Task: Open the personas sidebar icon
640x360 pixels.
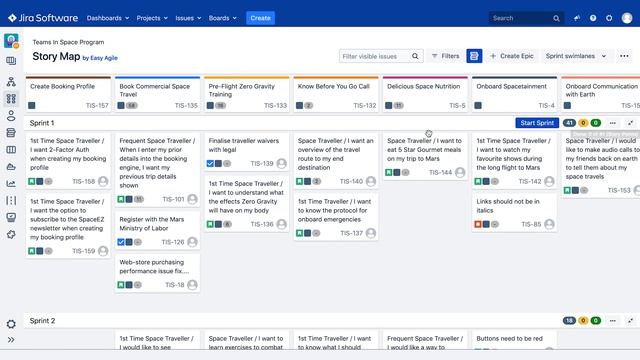Action: 11,116
